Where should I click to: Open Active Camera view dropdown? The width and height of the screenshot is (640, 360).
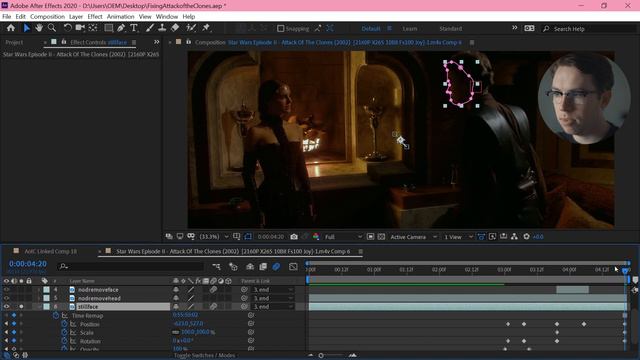click(413, 237)
